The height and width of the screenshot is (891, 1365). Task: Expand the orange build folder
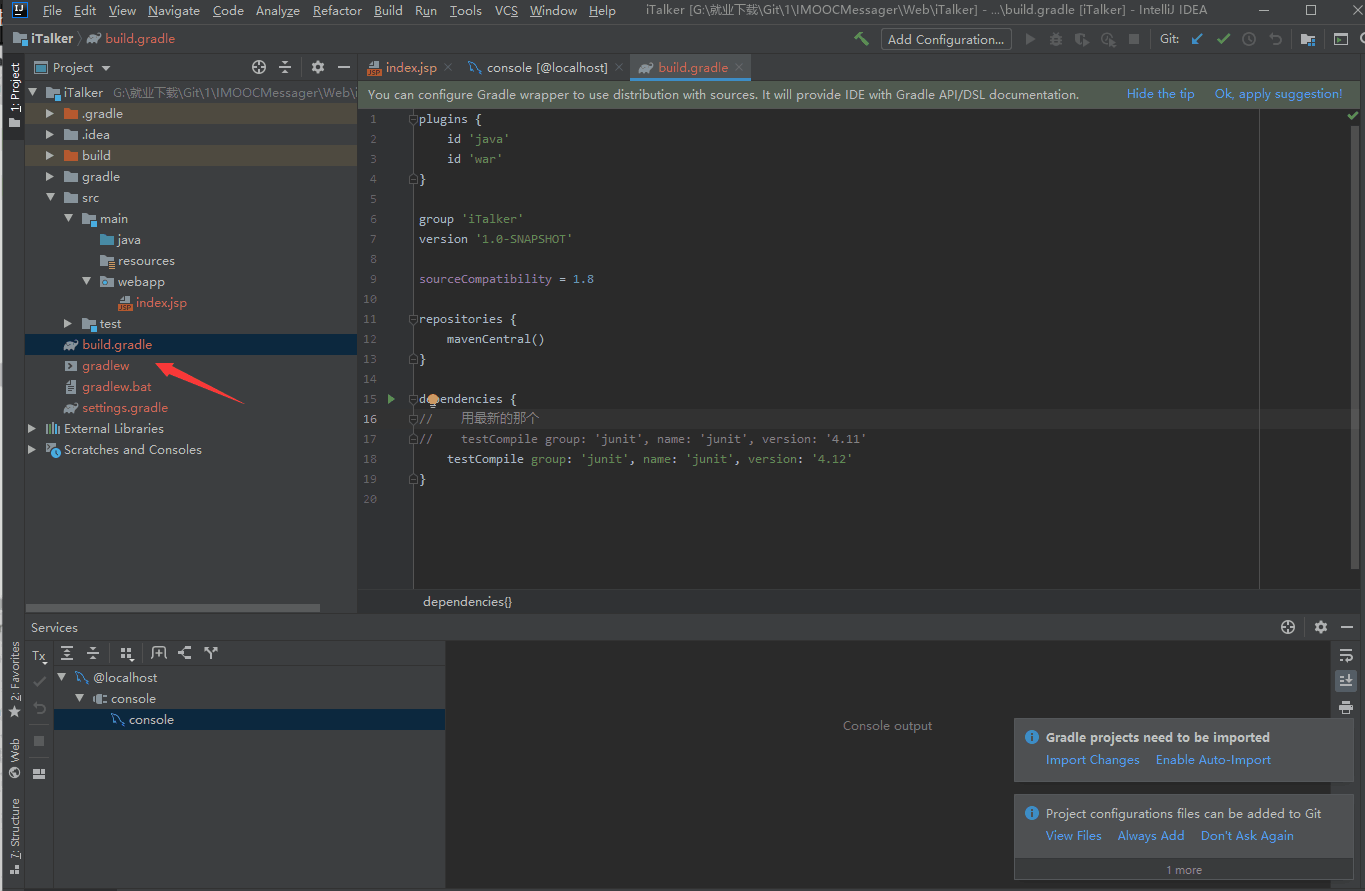point(50,155)
